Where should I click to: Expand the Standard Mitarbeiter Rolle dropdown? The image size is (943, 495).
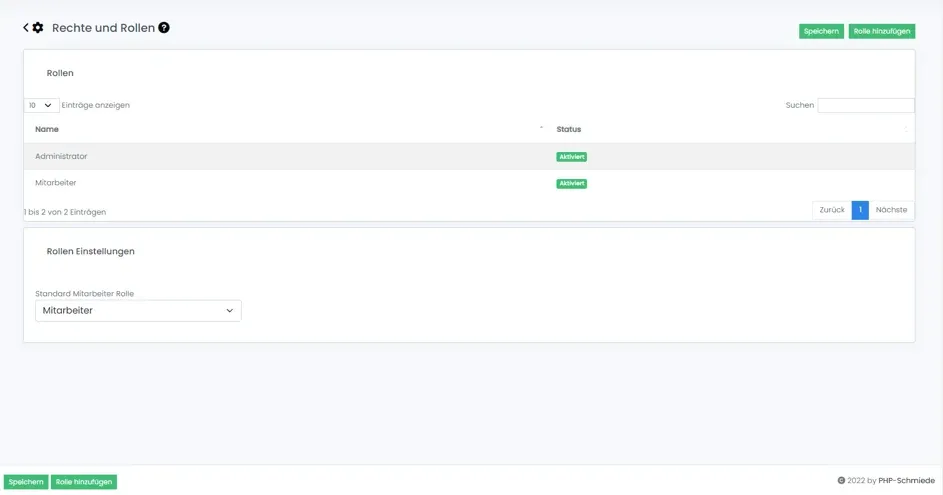[138, 311]
